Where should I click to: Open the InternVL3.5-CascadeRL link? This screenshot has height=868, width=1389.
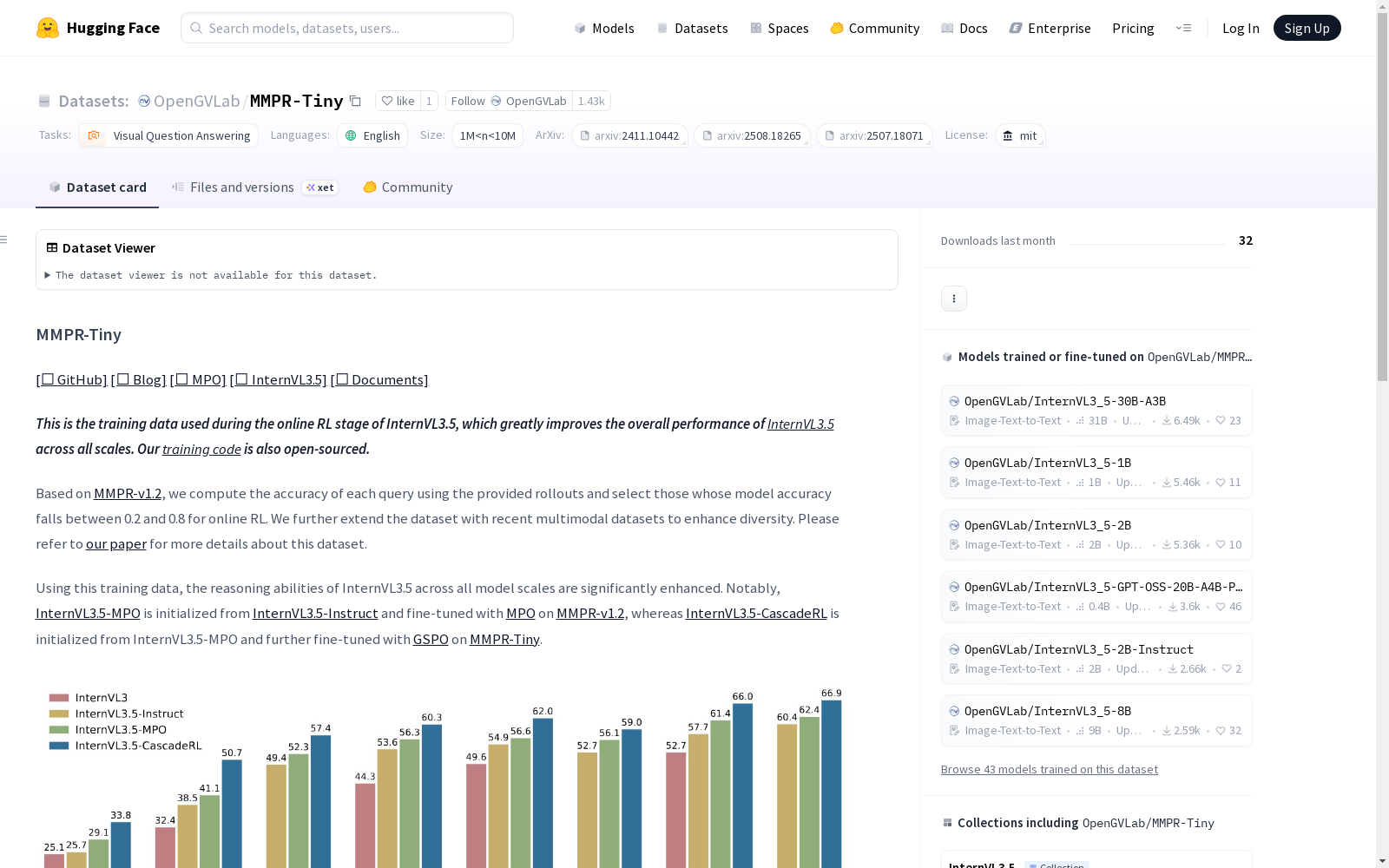(x=756, y=613)
